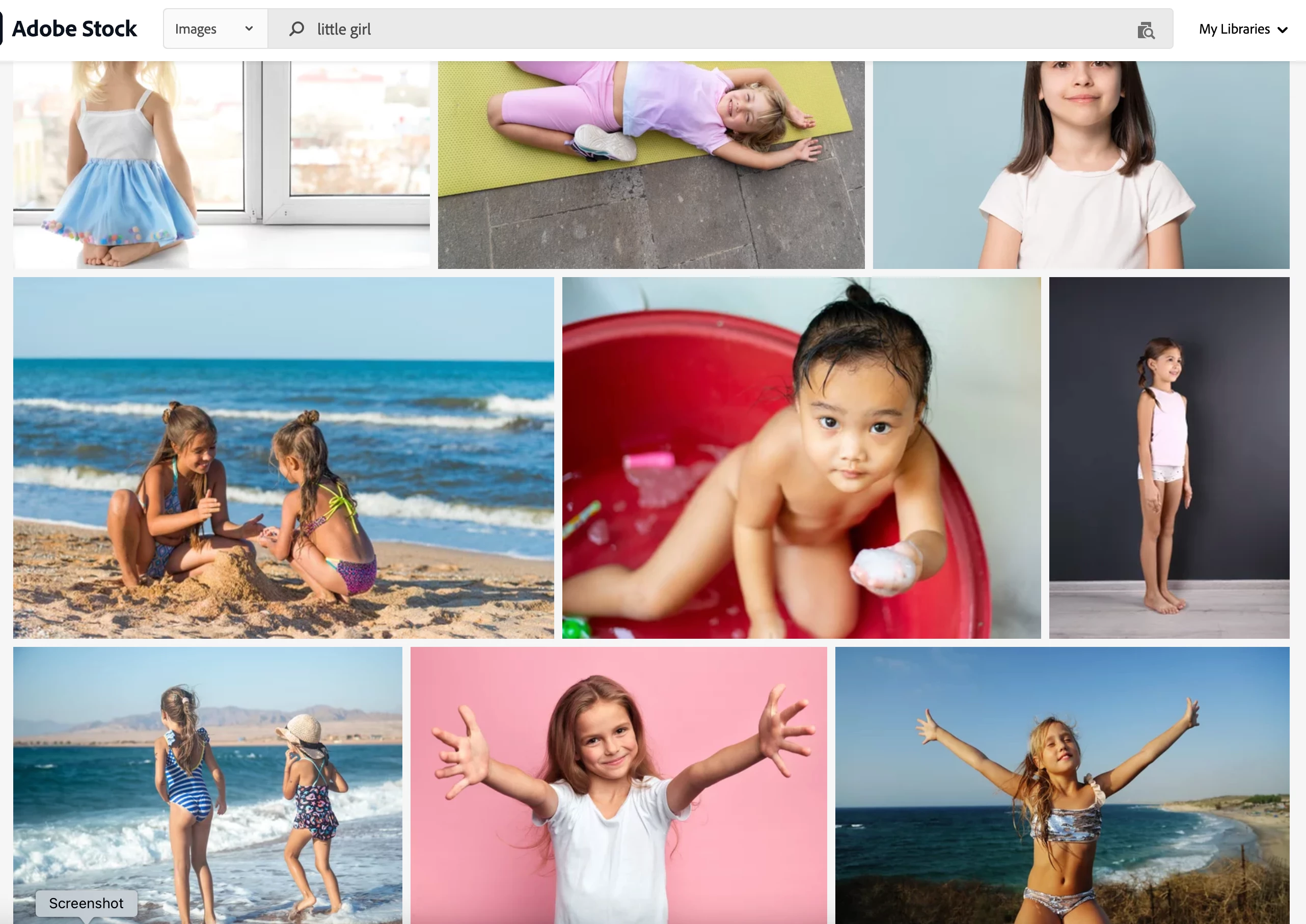Click empty area of the search field

click(740, 29)
